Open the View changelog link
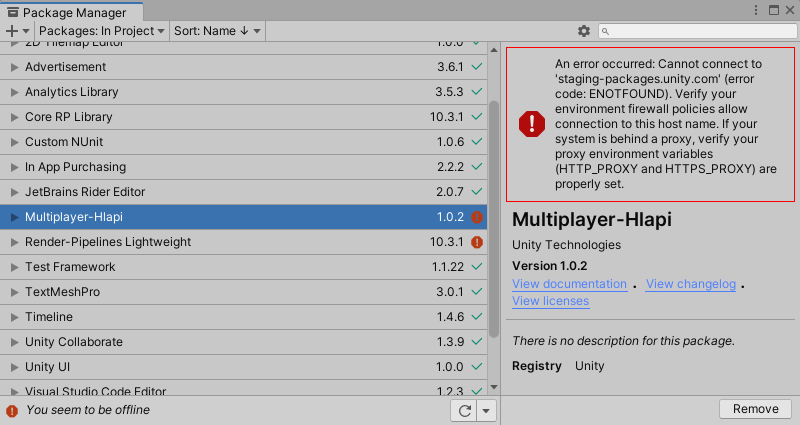 point(691,284)
